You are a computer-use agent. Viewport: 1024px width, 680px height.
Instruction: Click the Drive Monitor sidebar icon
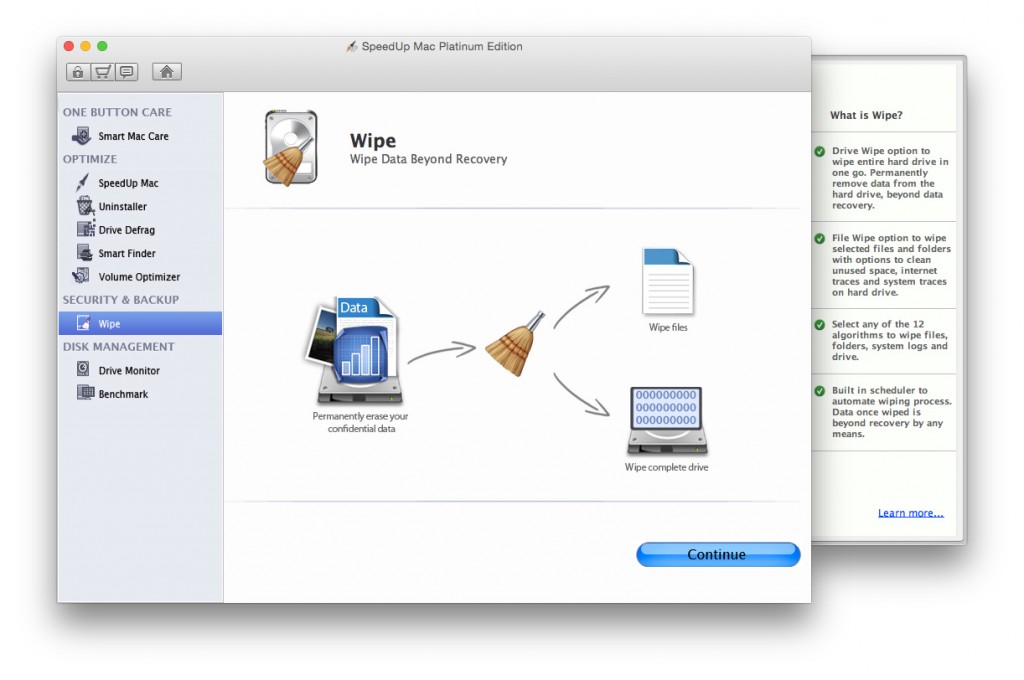click(x=84, y=370)
